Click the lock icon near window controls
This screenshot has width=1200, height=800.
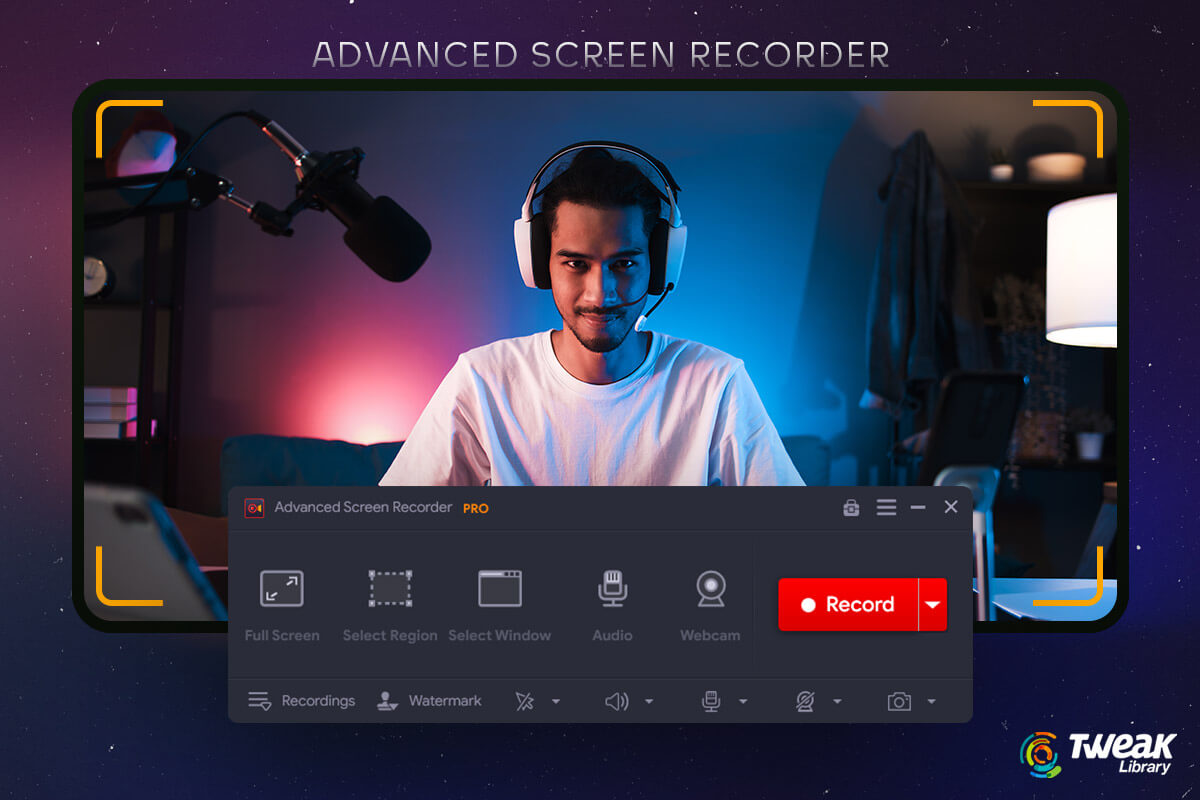850,508
